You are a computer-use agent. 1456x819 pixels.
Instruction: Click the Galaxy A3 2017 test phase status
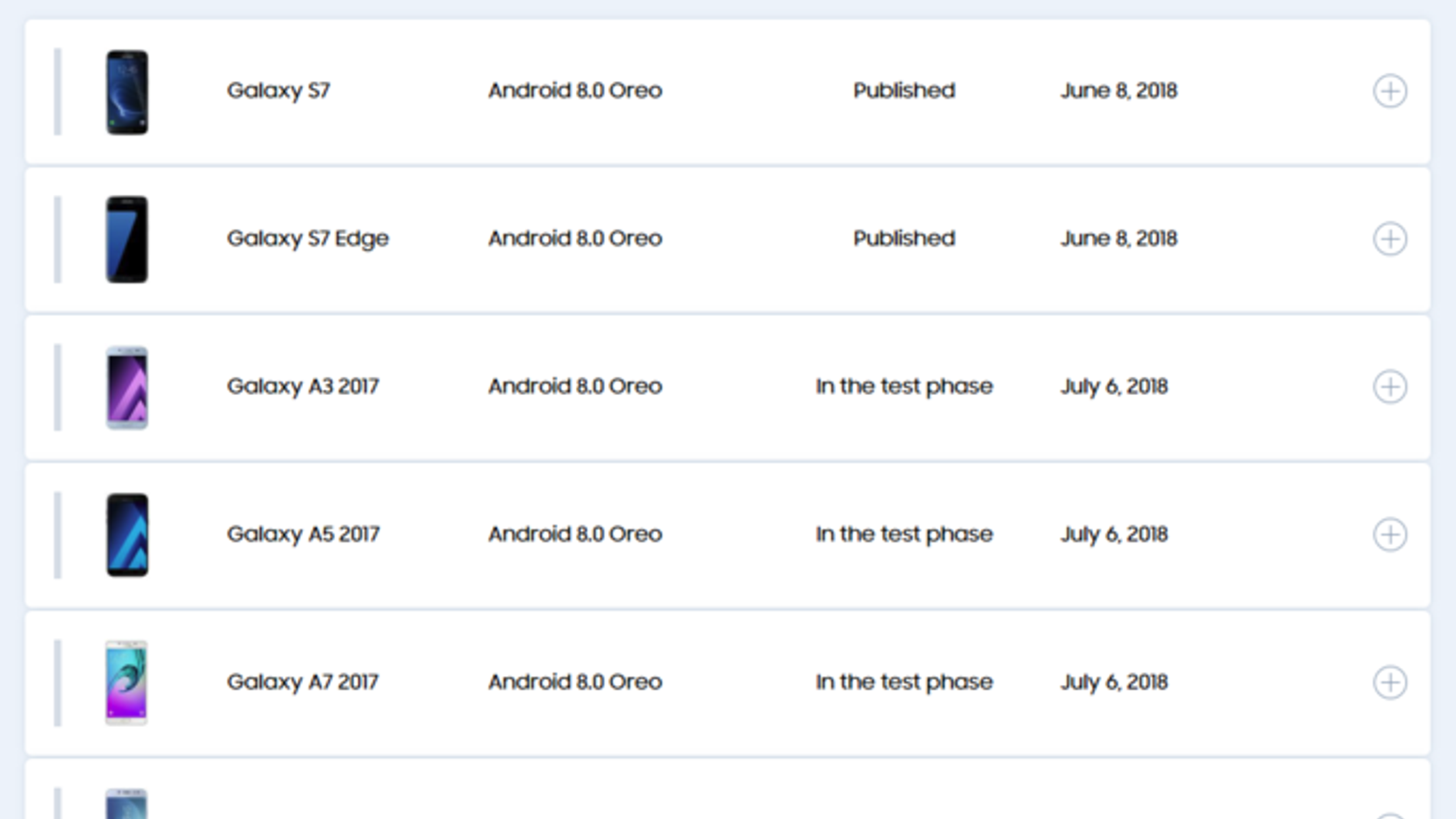click(x=904, y=387)
